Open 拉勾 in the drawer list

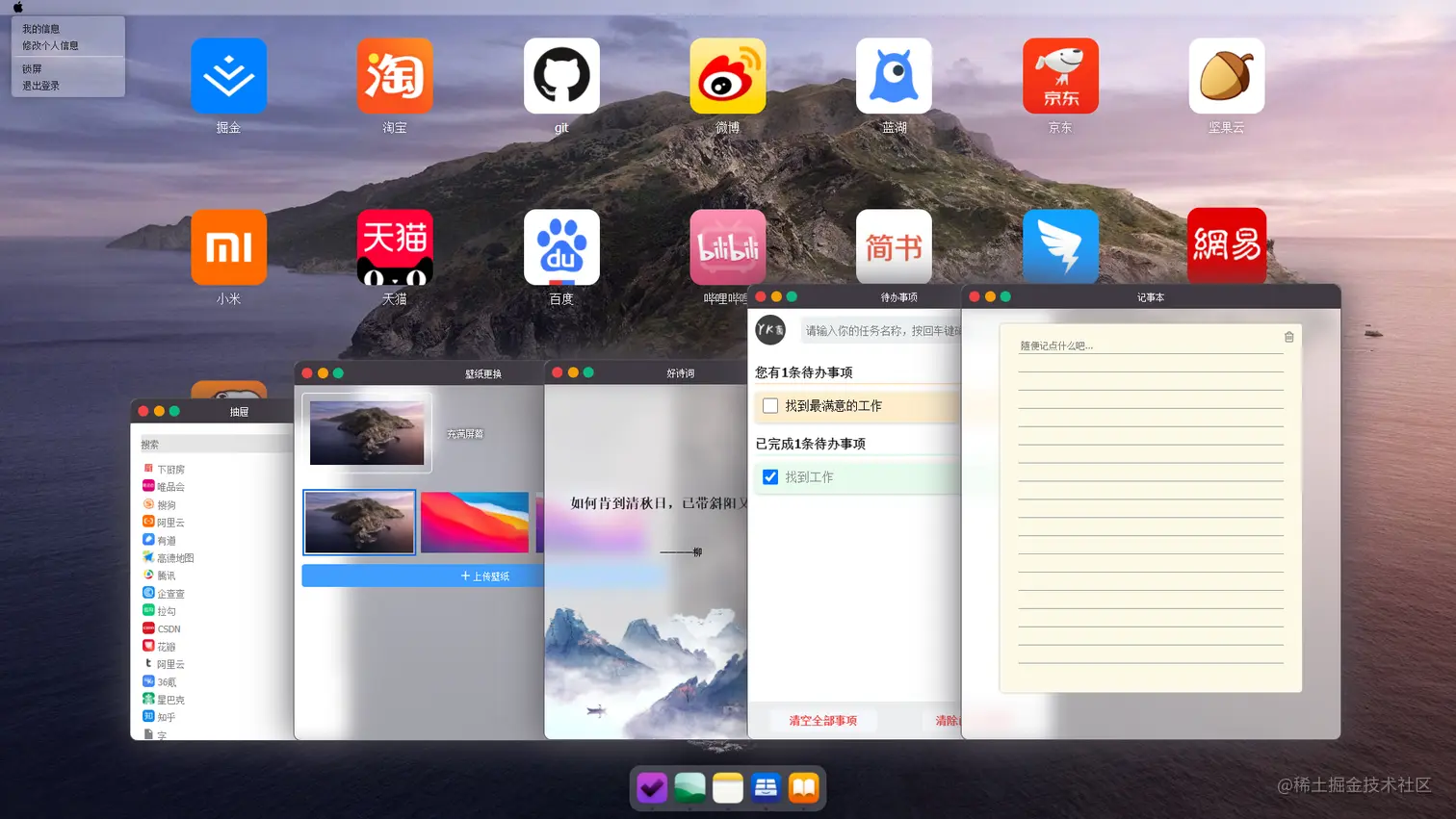coord(160,611)
